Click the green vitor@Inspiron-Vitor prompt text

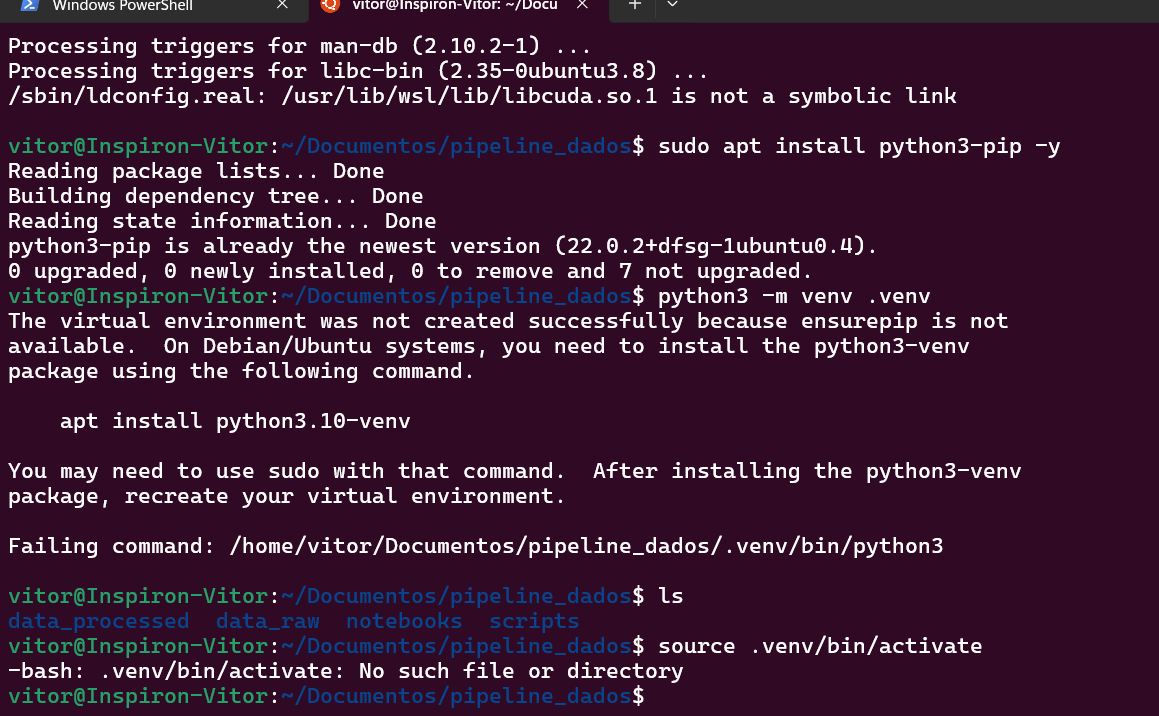tap(135, 695)
